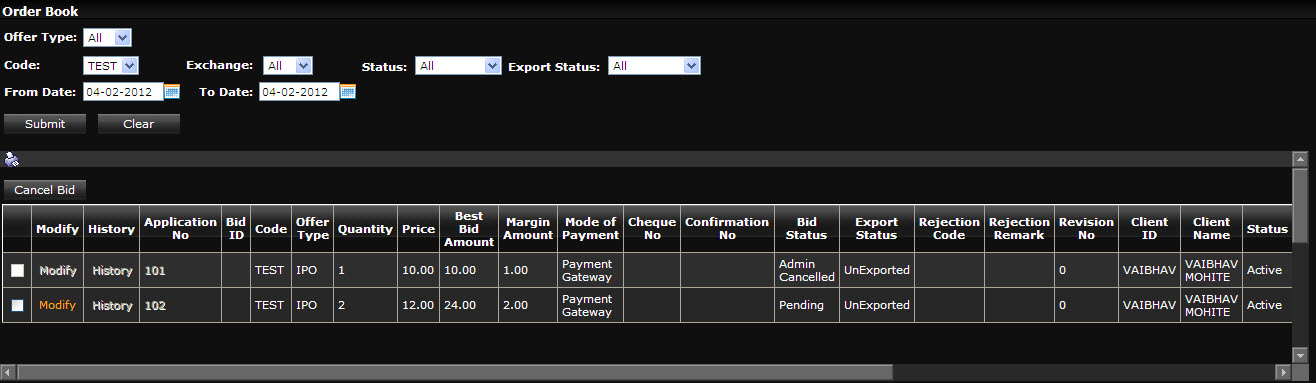Click the Rejection Code column header
1316x383 pixels.
(949, 229)
